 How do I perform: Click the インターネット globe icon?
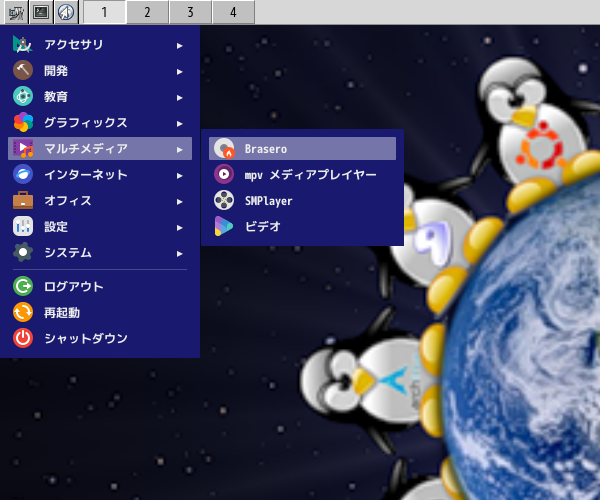(x=23, y=174)
